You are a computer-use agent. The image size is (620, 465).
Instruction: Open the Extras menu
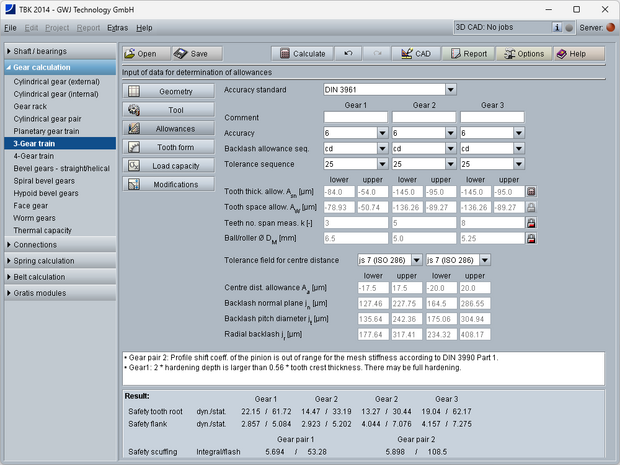click(x=117, y=27)
